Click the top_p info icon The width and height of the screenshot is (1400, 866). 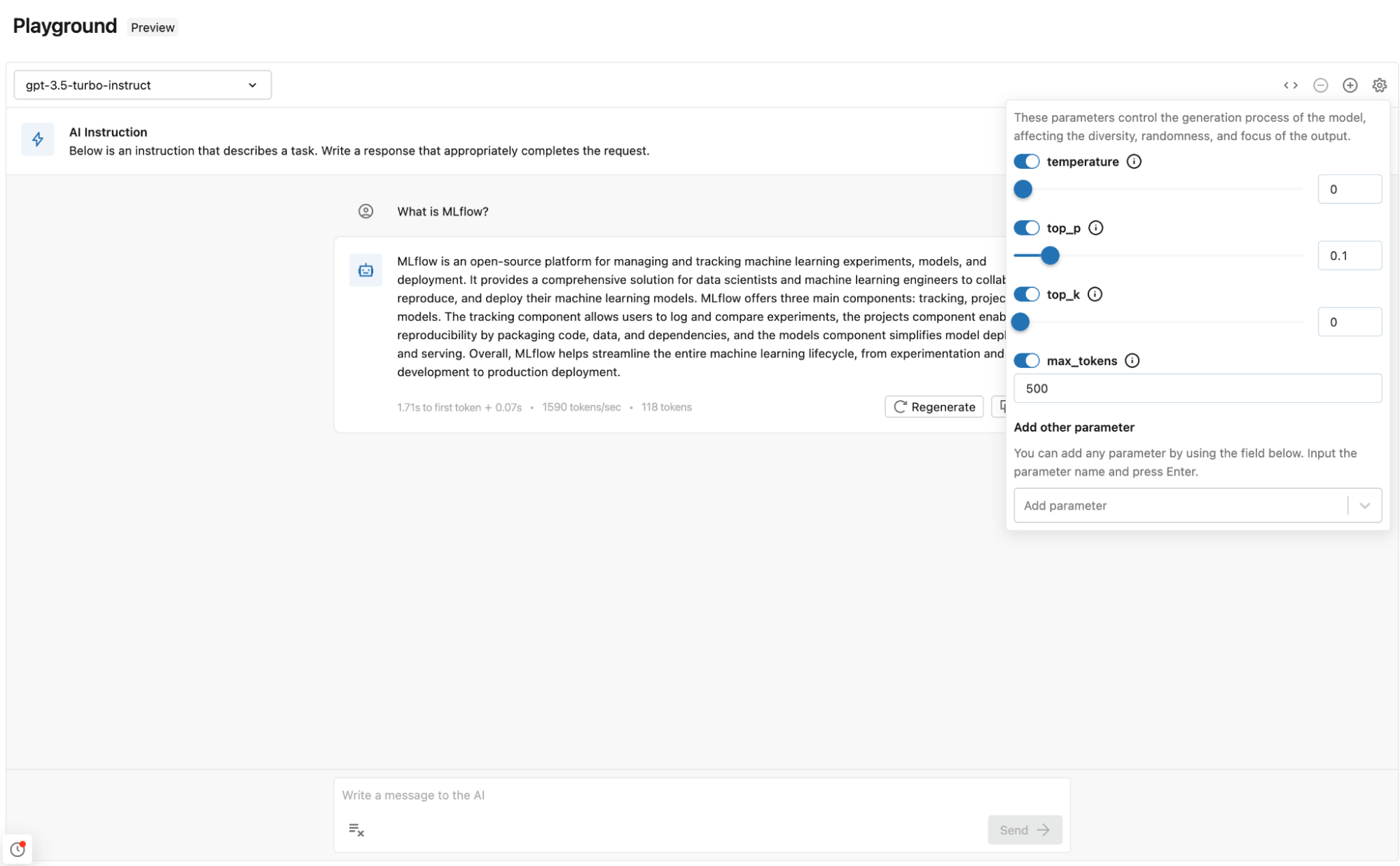pos(1095,228)
